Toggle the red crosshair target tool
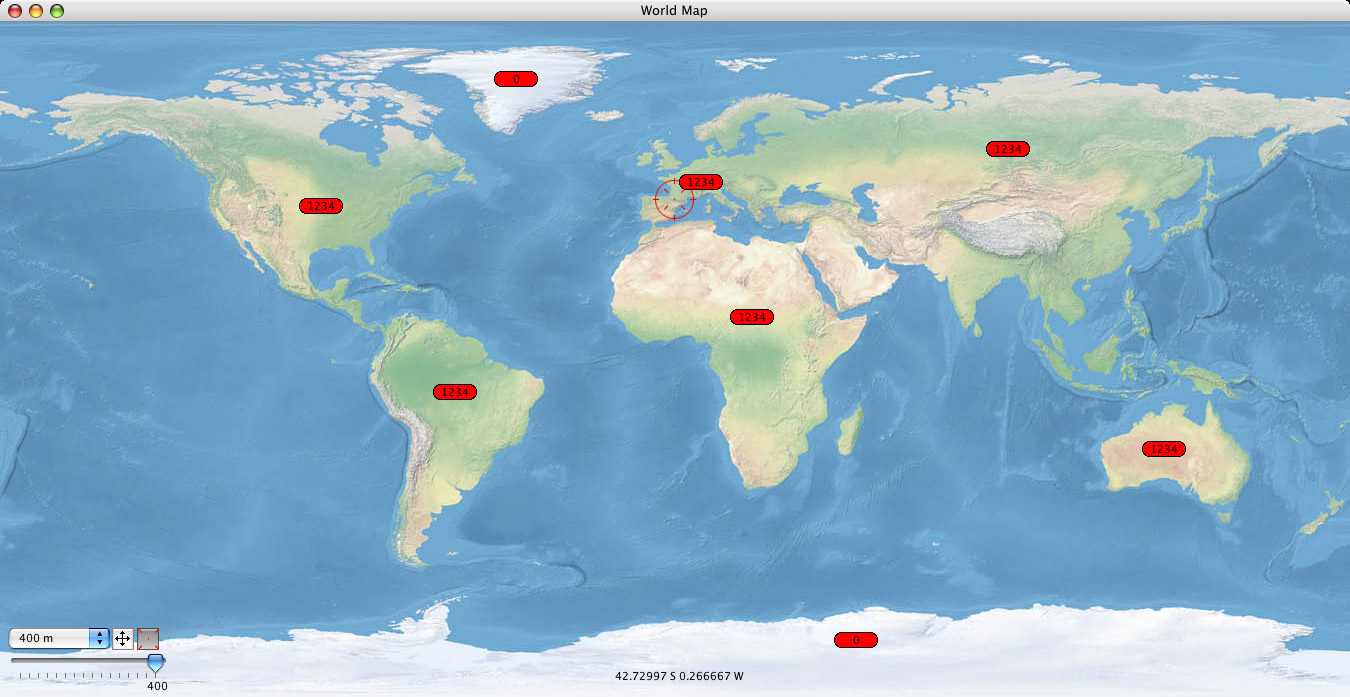This screenshot has width=1350, height=697. pos(148,638)
